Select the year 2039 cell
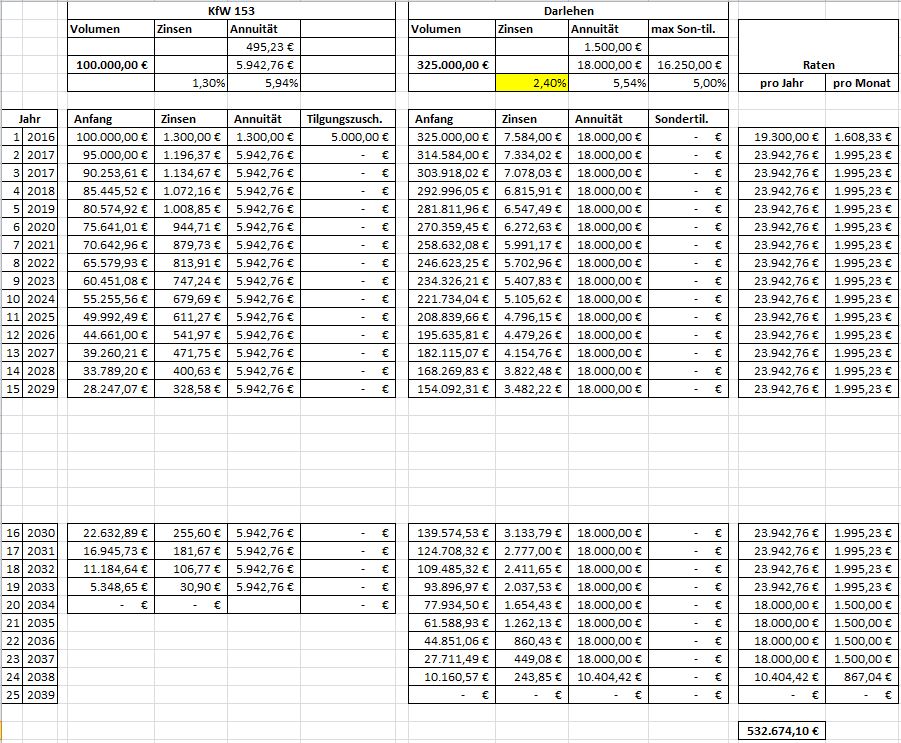Image resolution: width=901 pixels, height=743 pixels. coord(42,695)
